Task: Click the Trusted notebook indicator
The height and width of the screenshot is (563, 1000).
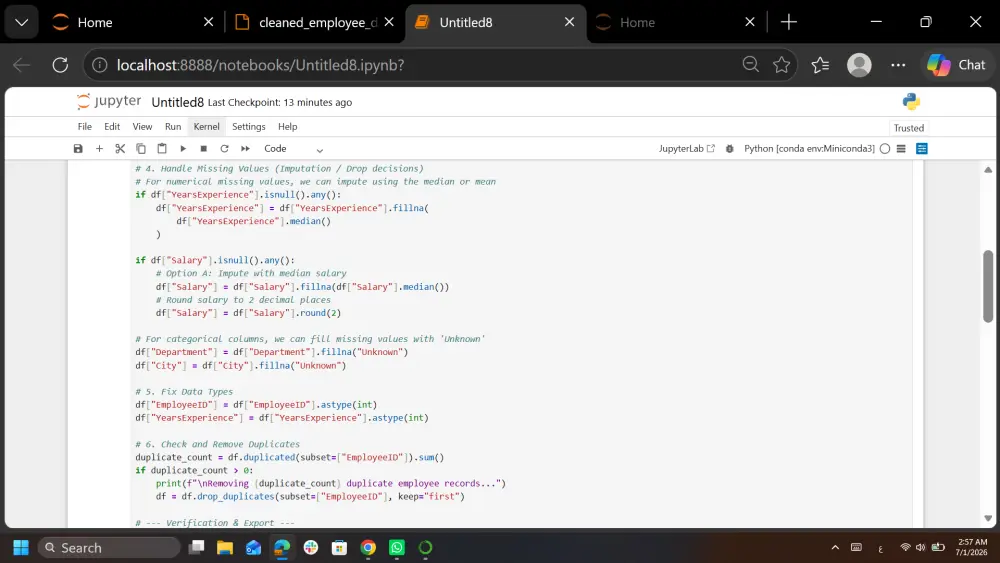Action: pyautogui.click(x=908, y=128)
